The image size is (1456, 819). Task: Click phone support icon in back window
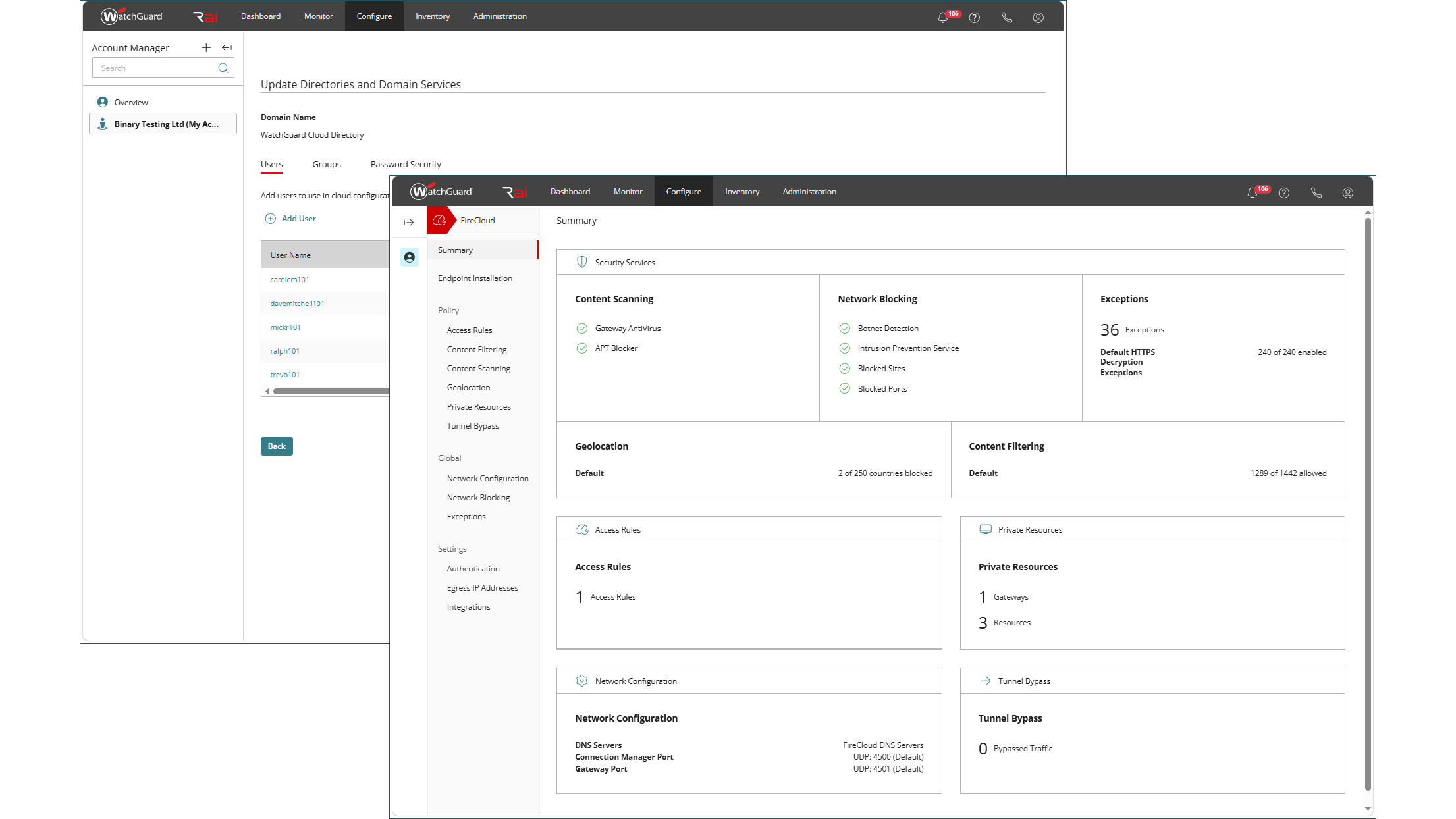(1006, 17)
